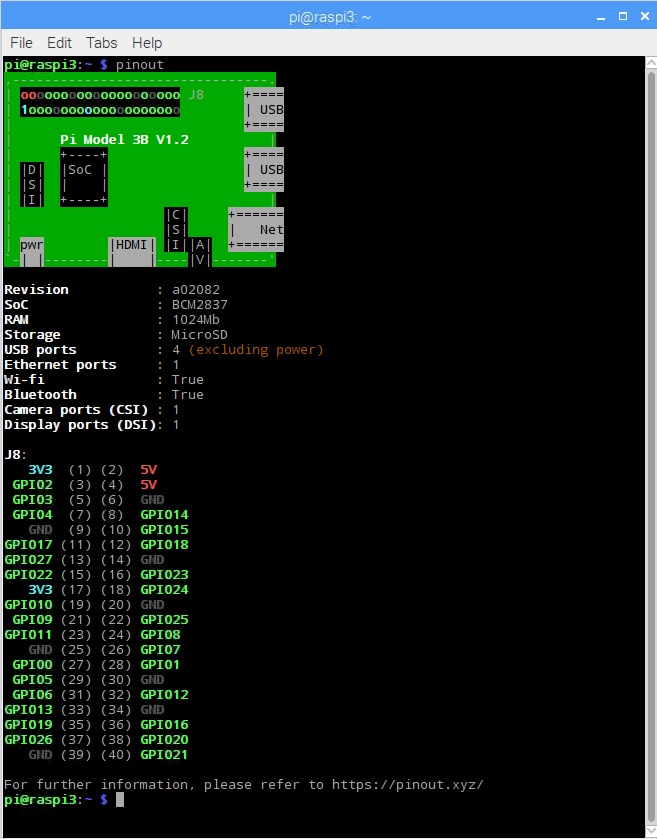This screenshot has height=839, width=657.
Task: Click the Net port in the board diagram
Action: [256, 230]
